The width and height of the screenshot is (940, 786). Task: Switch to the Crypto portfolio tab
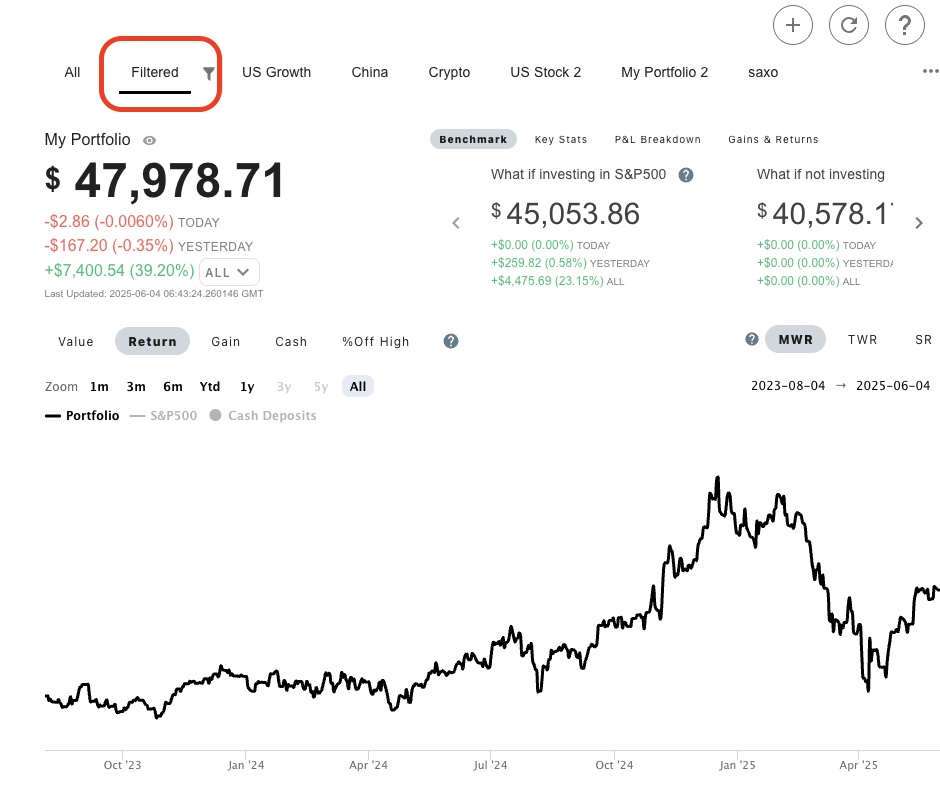[x=449, y=72]
